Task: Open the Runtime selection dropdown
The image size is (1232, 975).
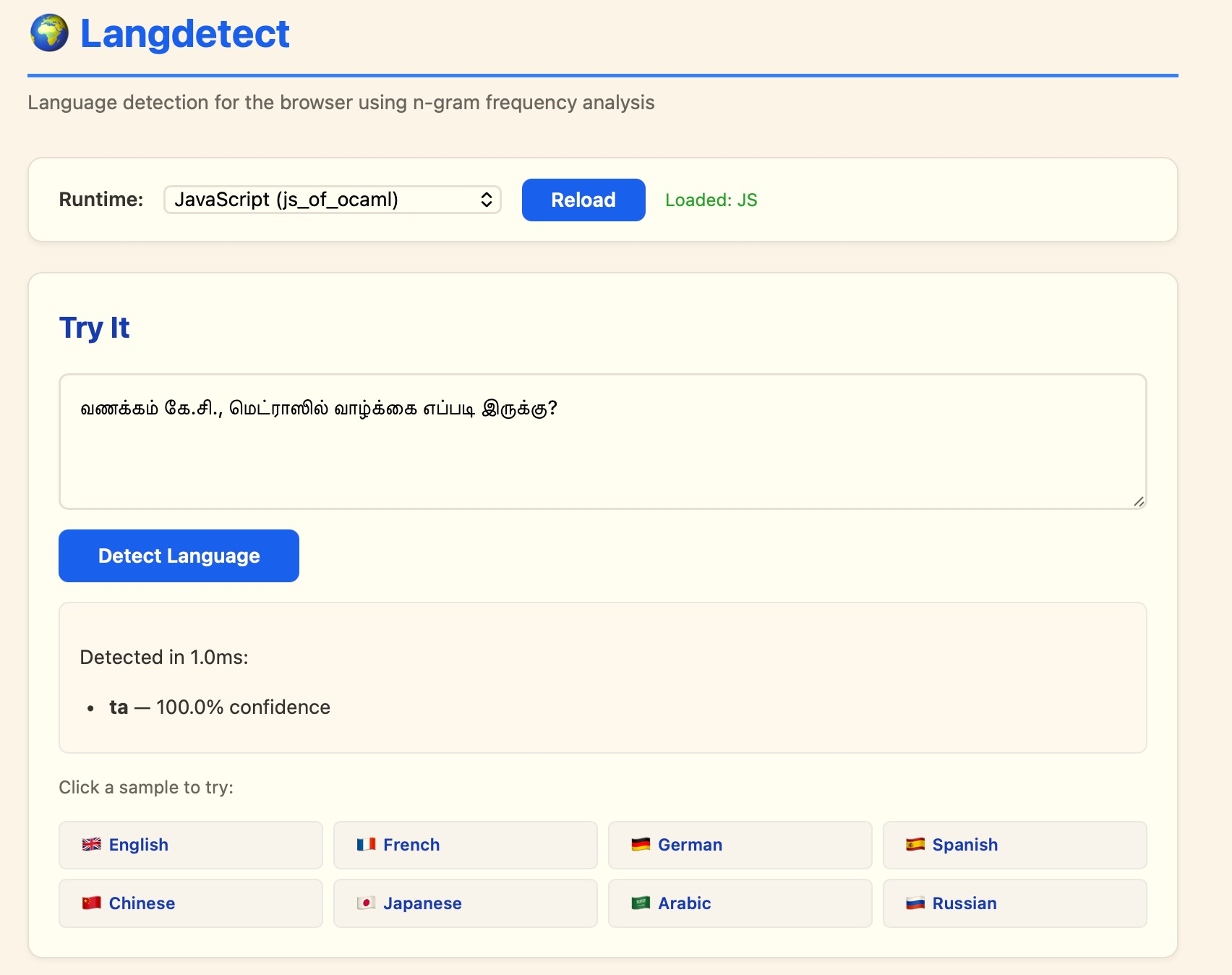Action: (x=332, y=200)
